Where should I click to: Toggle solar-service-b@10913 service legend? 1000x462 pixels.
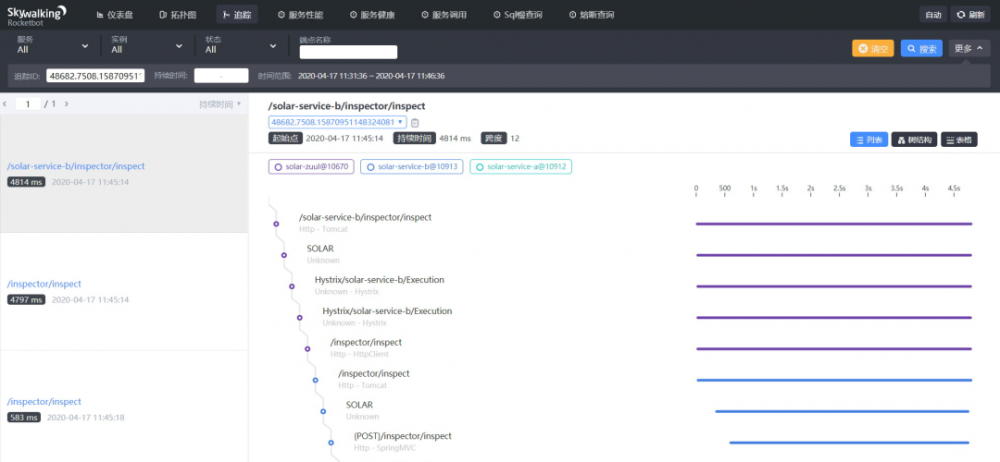click(x=410, y=167)
